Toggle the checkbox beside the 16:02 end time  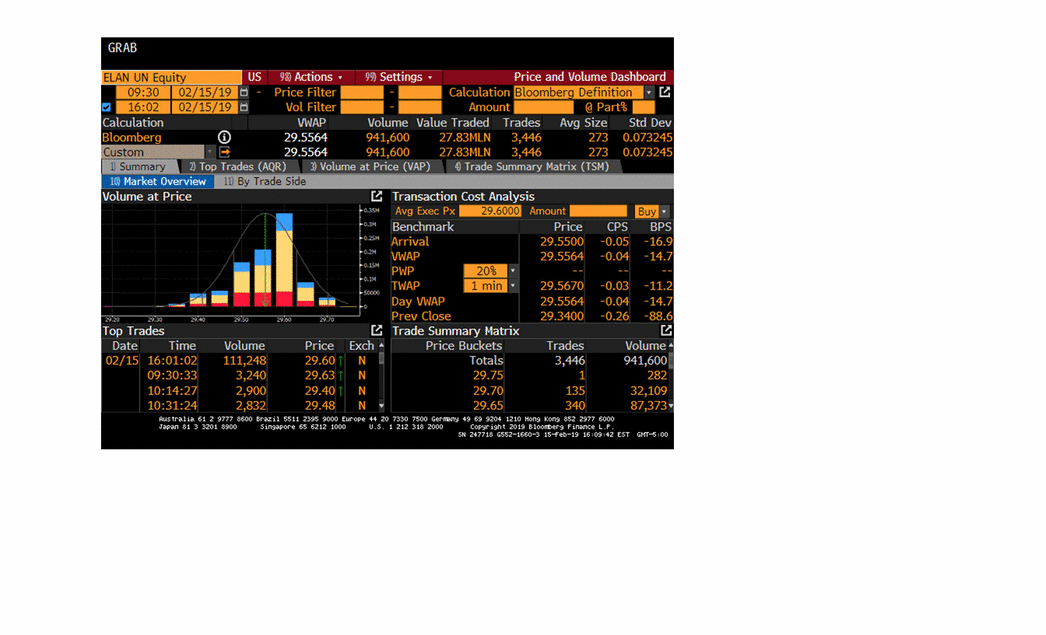pos(107,107)
